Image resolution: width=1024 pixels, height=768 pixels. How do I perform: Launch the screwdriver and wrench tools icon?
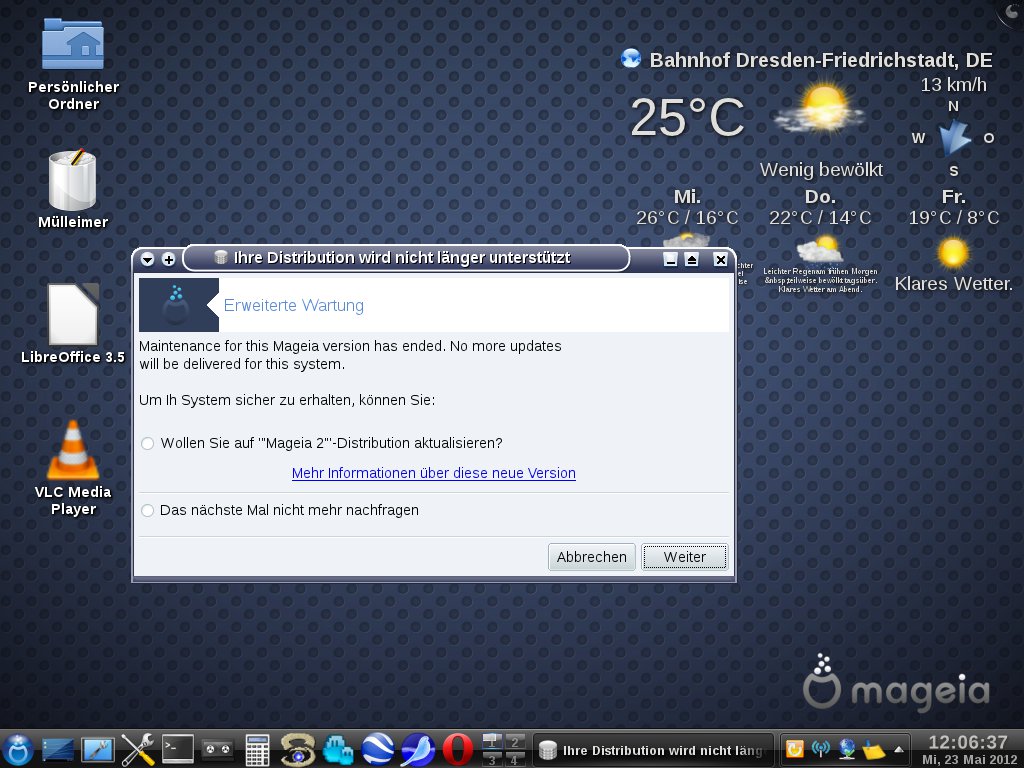(x=138, y=749)
